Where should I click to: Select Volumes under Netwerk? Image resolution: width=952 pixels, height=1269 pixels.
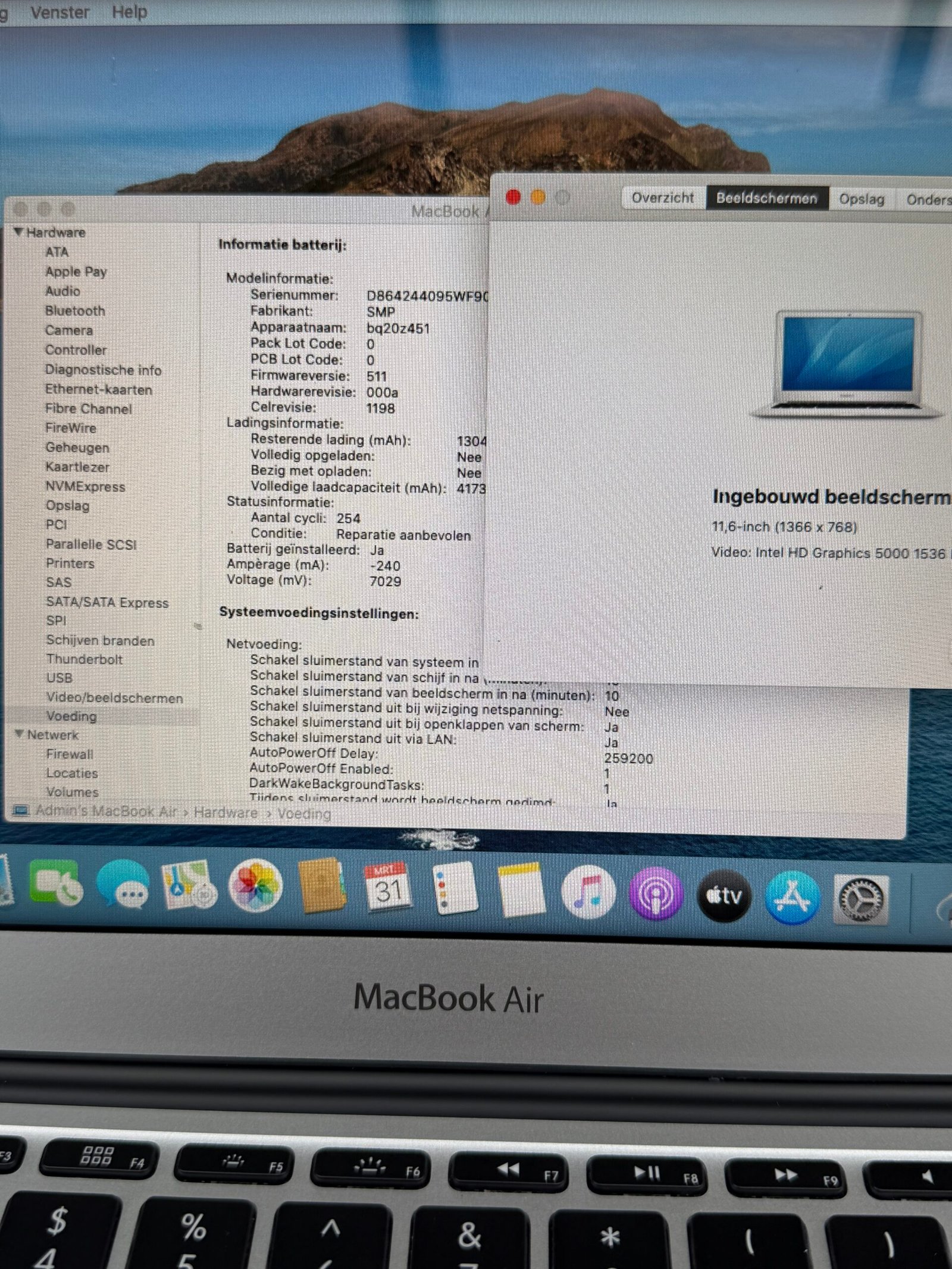click(73, 792)
